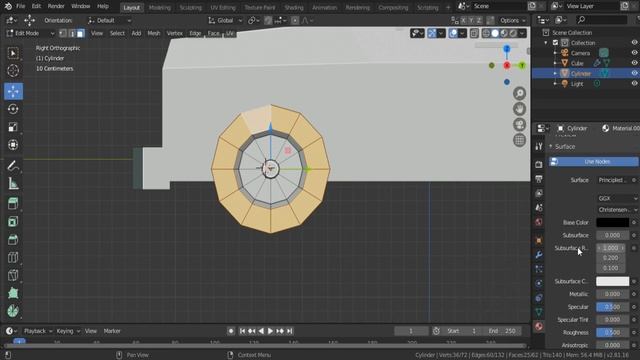Click the zoom view magnifier icon
Viewport: 640px width, 360px height.
[x=519, y=94]
